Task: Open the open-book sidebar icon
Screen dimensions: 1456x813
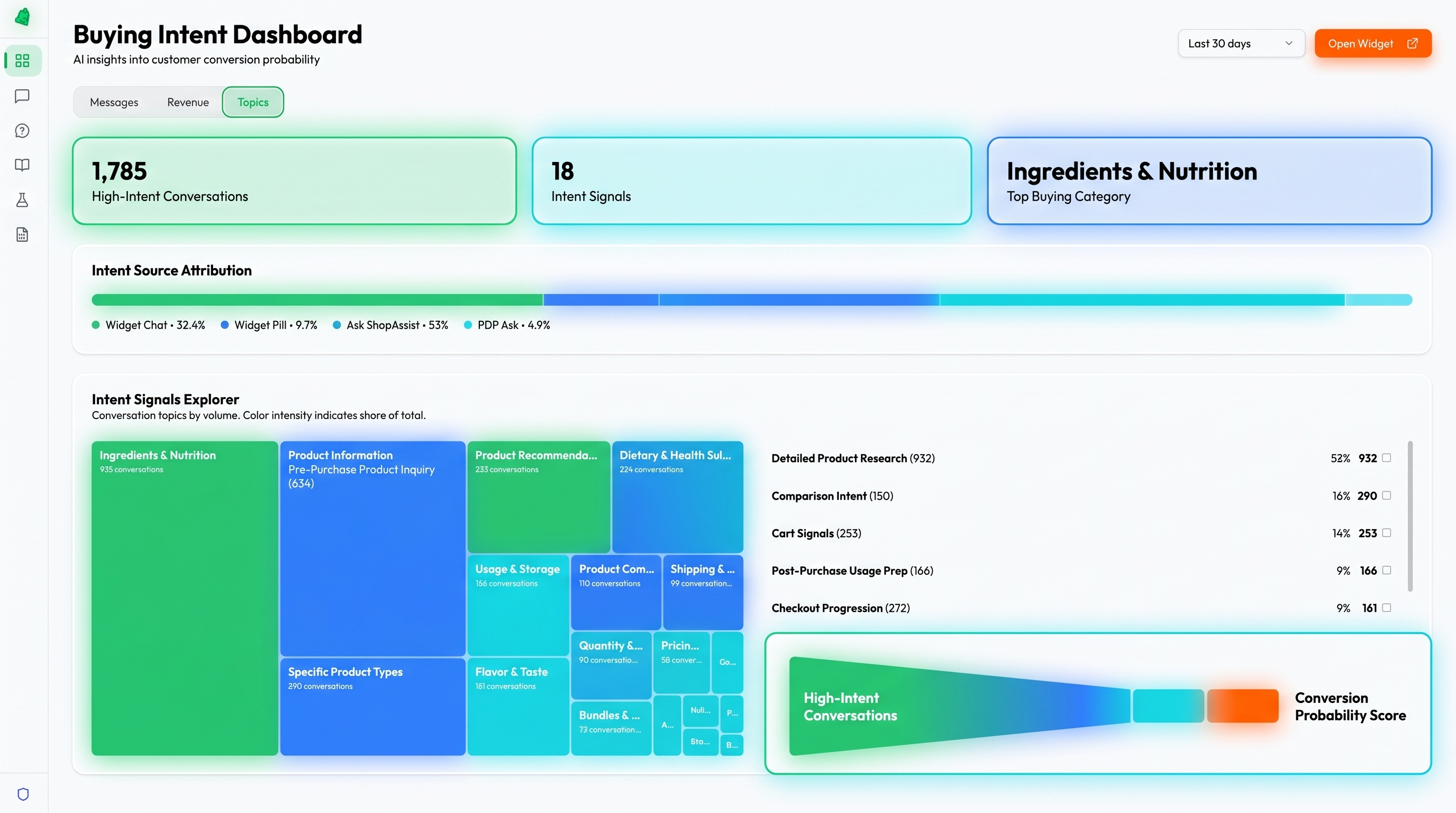Action: point(22,165)
